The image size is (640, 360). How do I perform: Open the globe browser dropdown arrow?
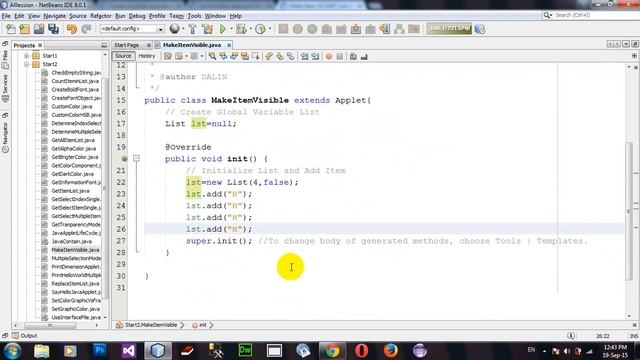click(x=182, y=29)
